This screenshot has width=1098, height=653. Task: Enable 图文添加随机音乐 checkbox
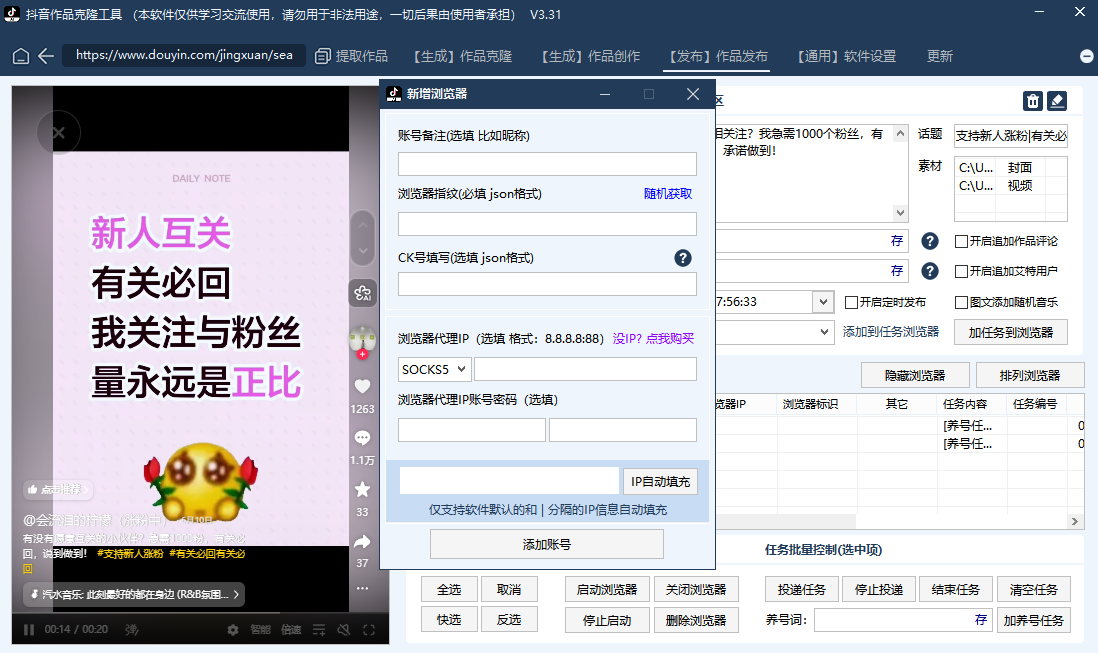(x=961, y=302)
